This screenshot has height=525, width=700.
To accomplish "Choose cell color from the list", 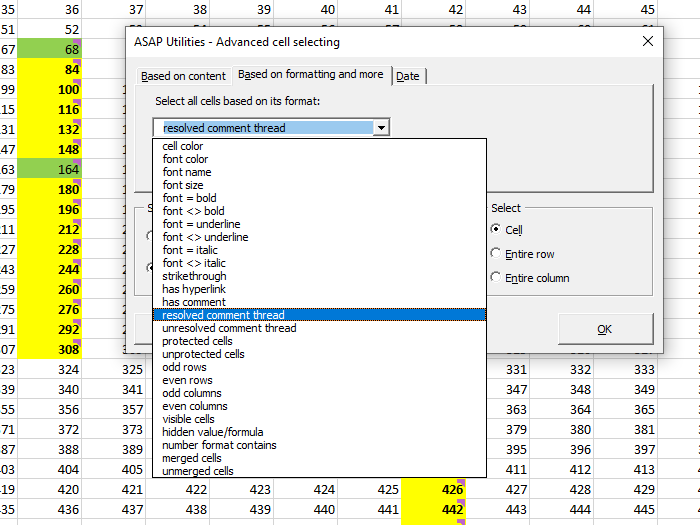I will tap(319, 146).
